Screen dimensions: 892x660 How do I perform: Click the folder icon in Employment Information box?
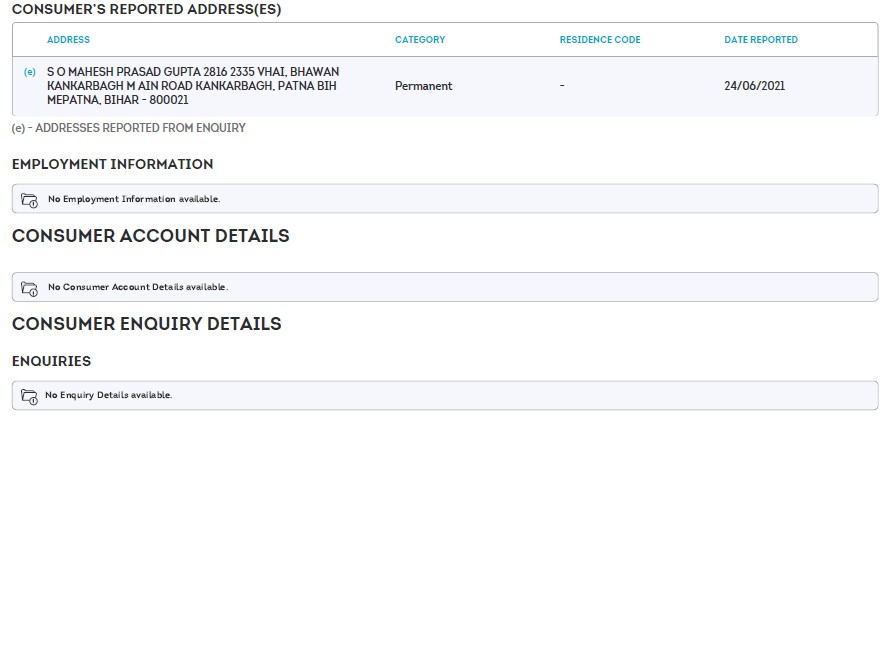coord(29,200)
